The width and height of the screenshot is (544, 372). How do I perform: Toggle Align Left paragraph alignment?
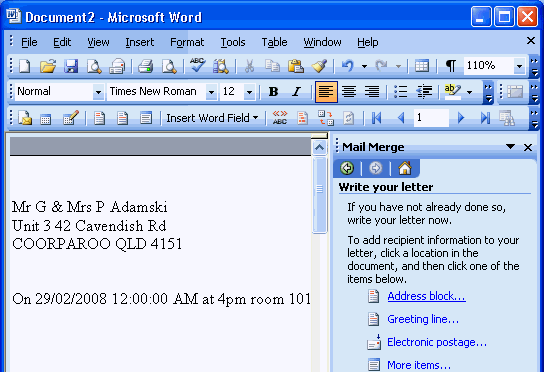click(x=326, y=92)
